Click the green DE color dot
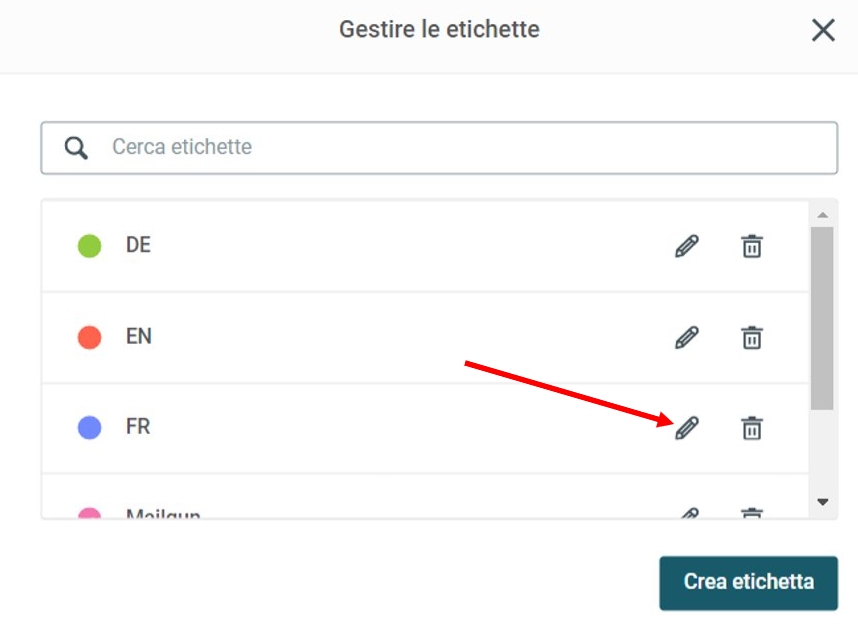858x628 pixels. pos(89,246)
